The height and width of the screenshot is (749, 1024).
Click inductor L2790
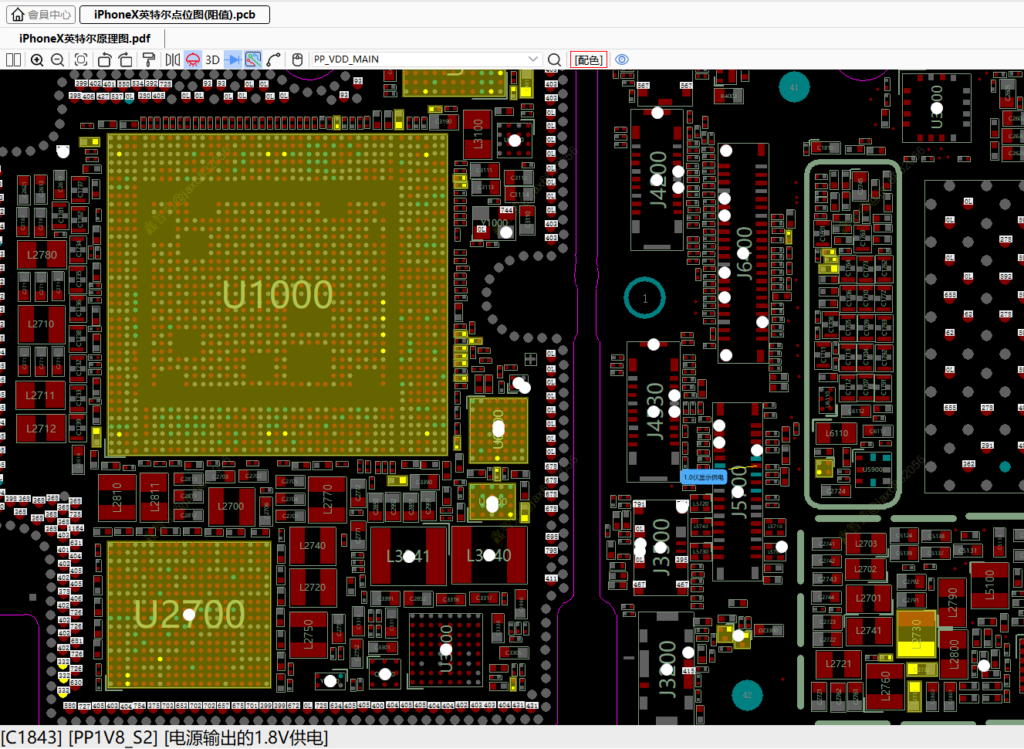[952, 601]
